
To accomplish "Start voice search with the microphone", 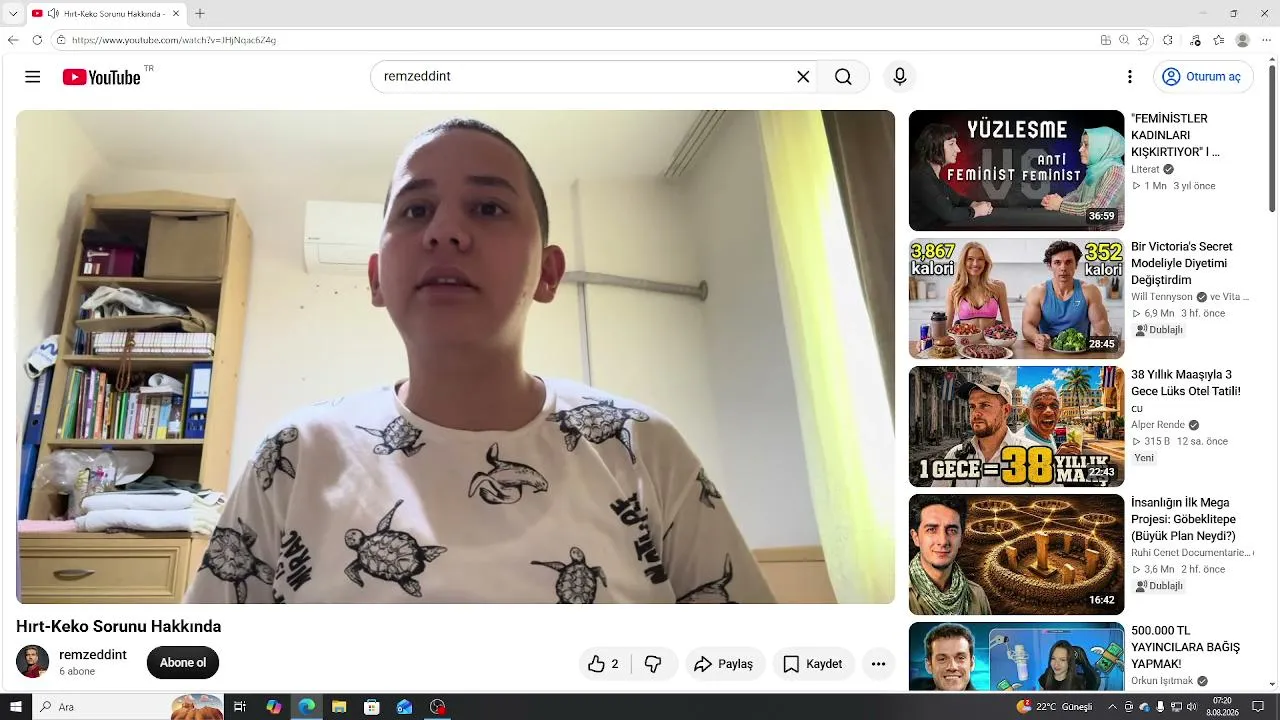I will click(900, 77).
